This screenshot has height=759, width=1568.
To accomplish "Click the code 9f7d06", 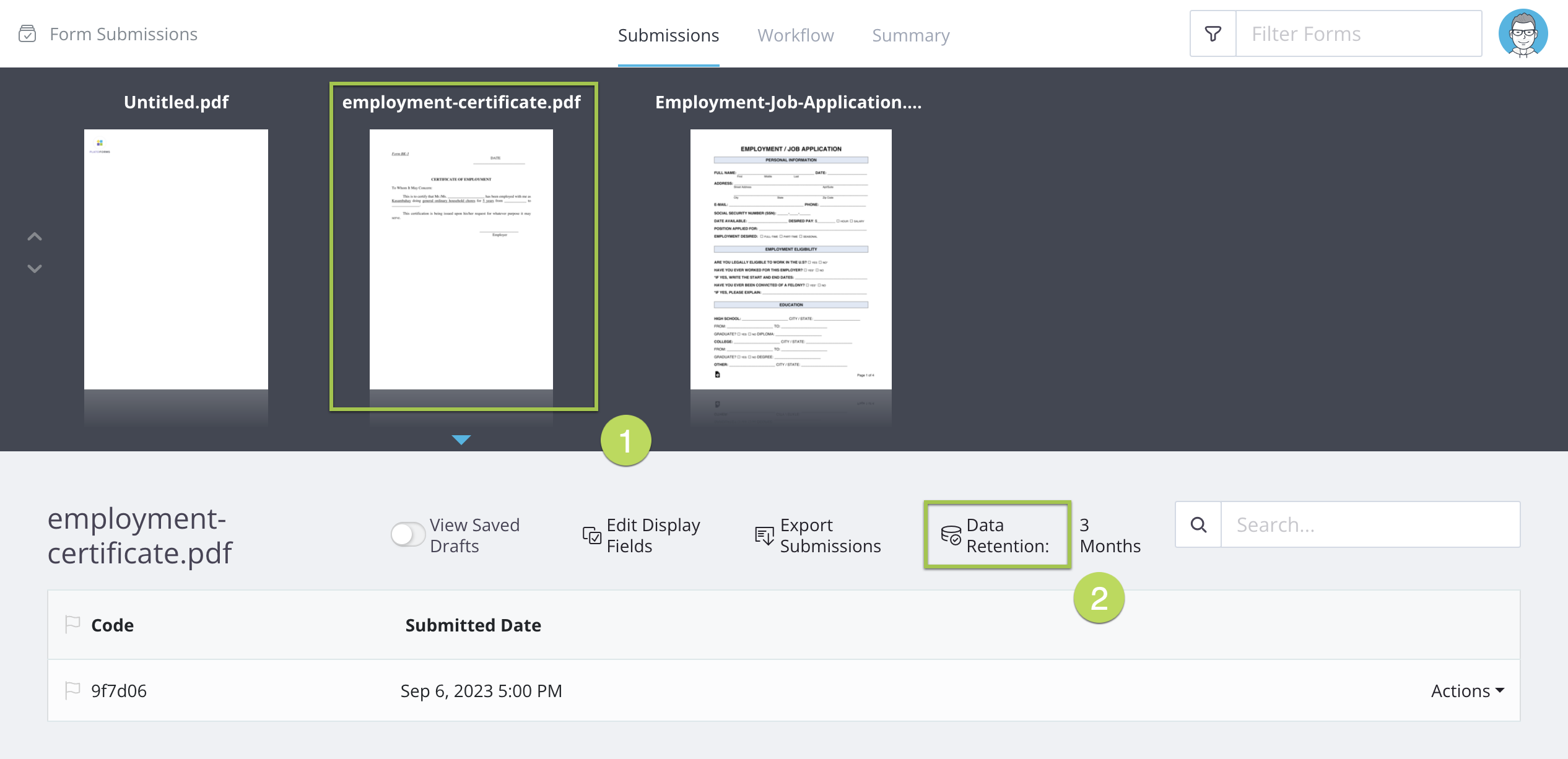I will [x=119, y=690].
